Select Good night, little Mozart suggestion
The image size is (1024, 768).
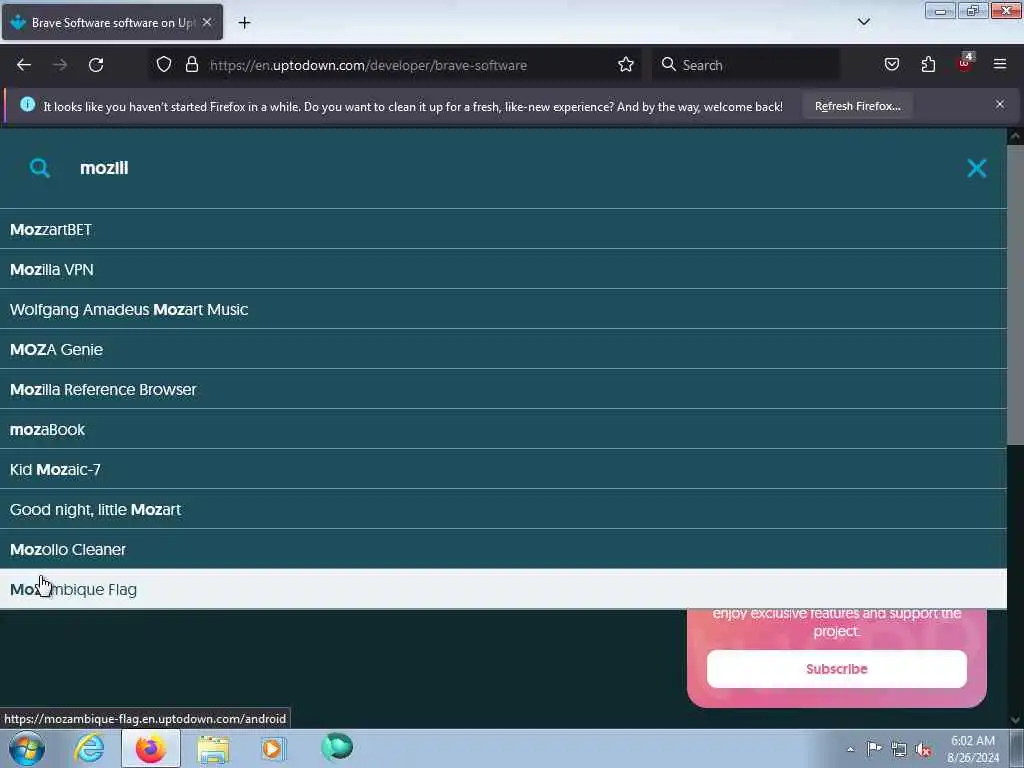[x=503, y=509]
